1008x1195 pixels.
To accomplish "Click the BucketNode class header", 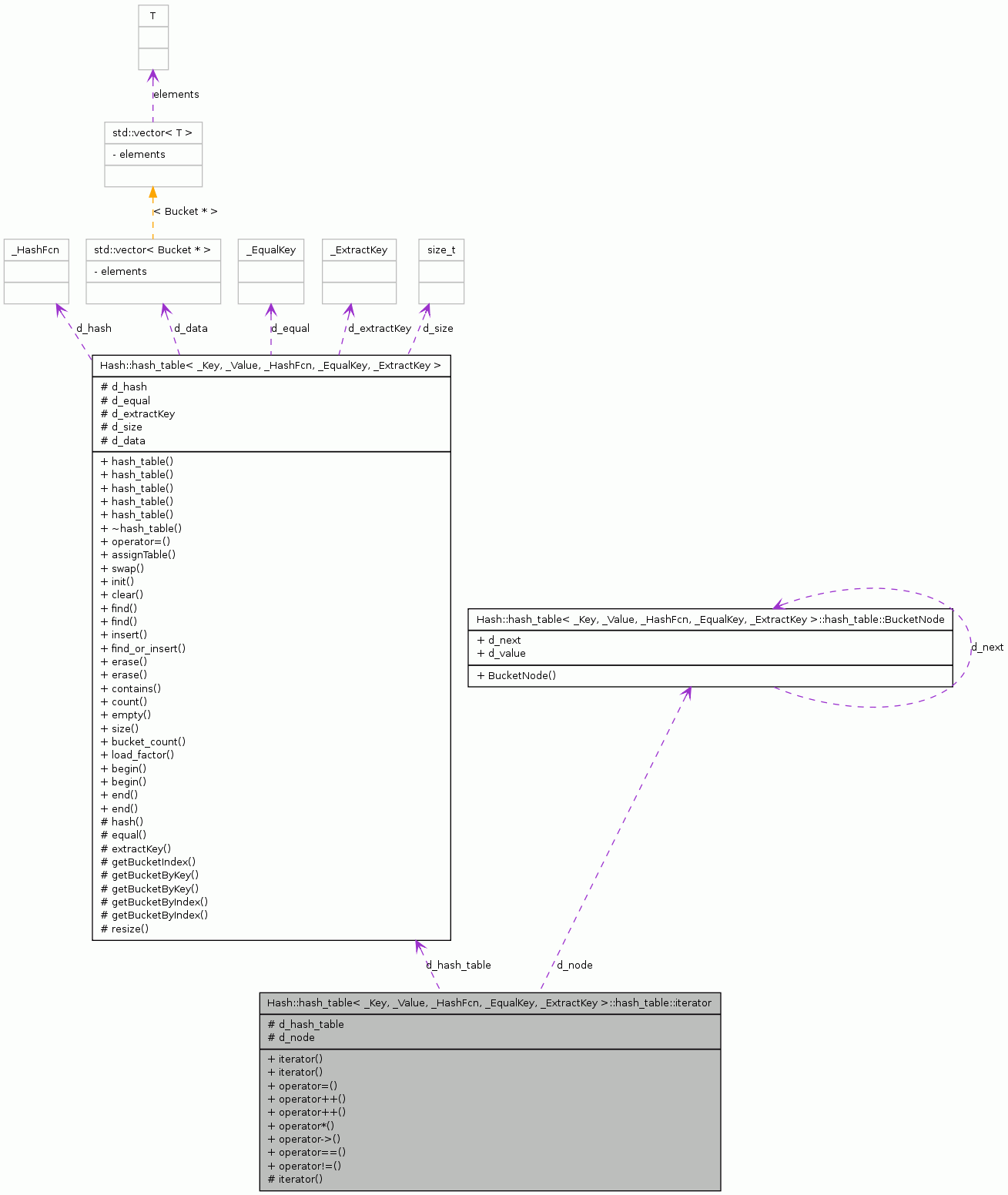I will pos(710,619).
